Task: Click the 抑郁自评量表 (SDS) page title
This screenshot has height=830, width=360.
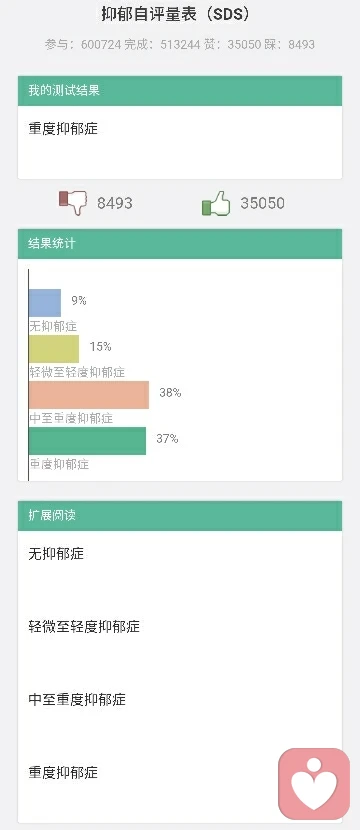Action: [x=175, y=15]
